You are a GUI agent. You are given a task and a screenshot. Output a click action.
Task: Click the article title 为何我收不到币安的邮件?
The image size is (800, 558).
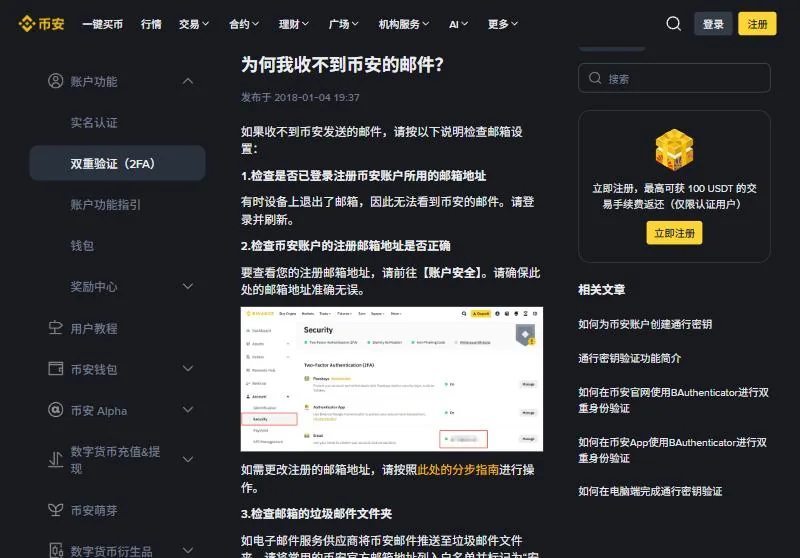(x=342, y=65)
